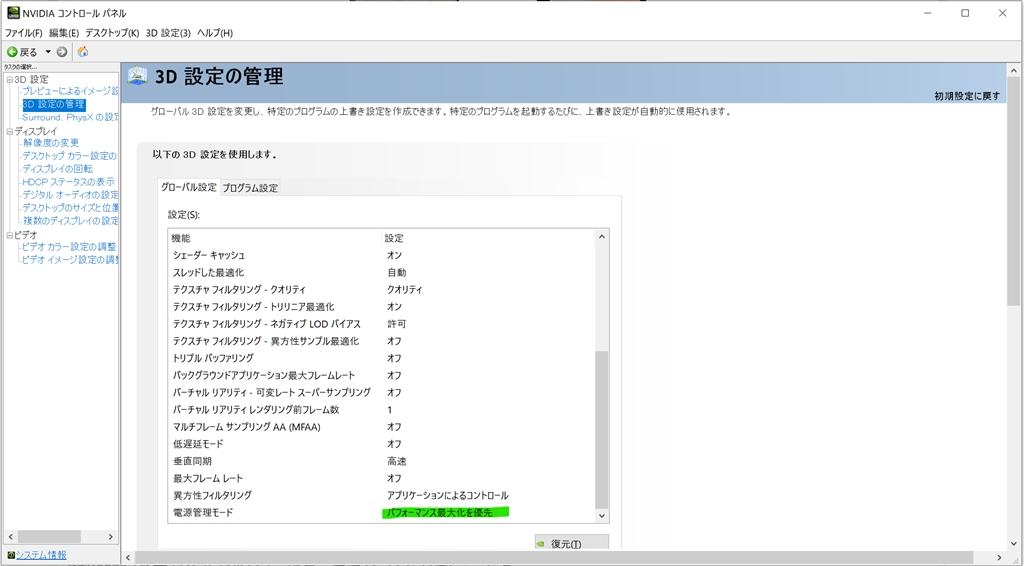Select デスクトップのサイズと位置 in tree

(70, 208)
